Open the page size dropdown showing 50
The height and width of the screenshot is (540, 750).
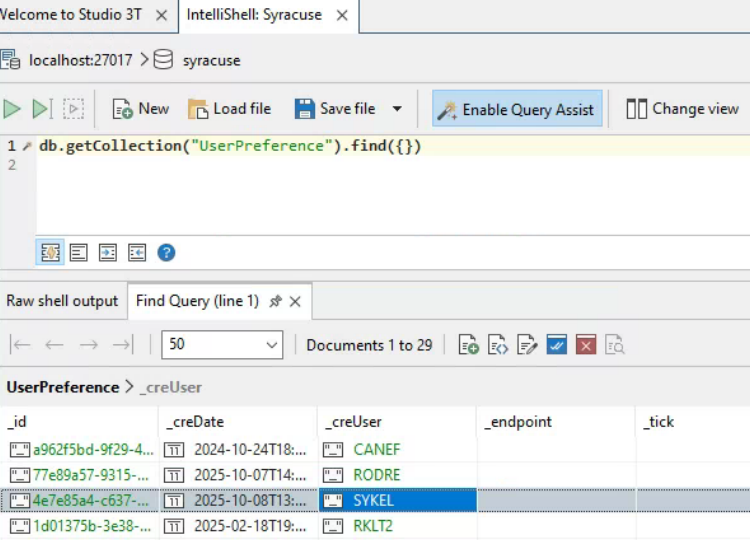point(222,345)
